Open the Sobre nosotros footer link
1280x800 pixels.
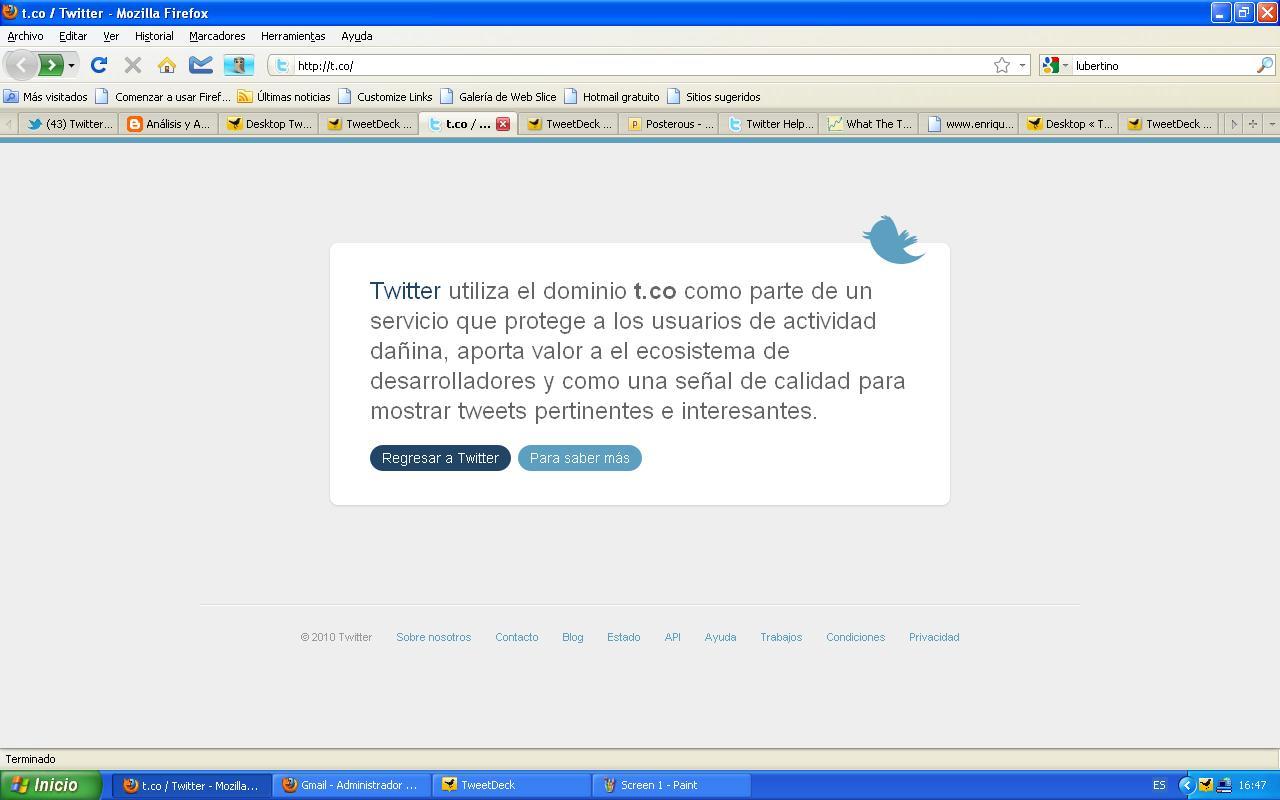pyautogui.click(x=433, y=637)
